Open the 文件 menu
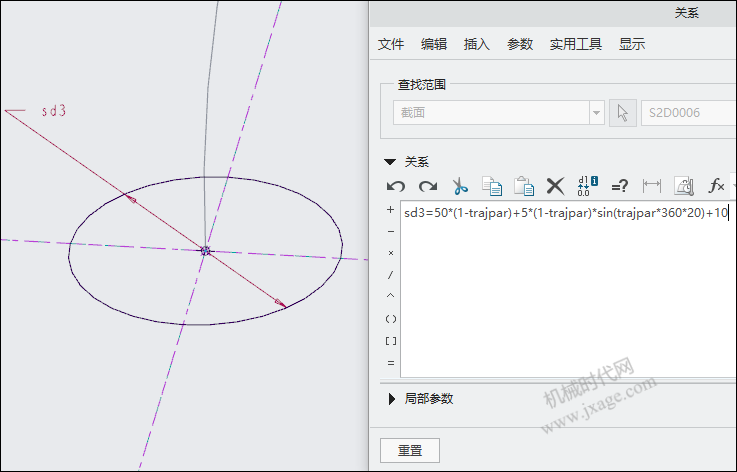 point(391,44)
